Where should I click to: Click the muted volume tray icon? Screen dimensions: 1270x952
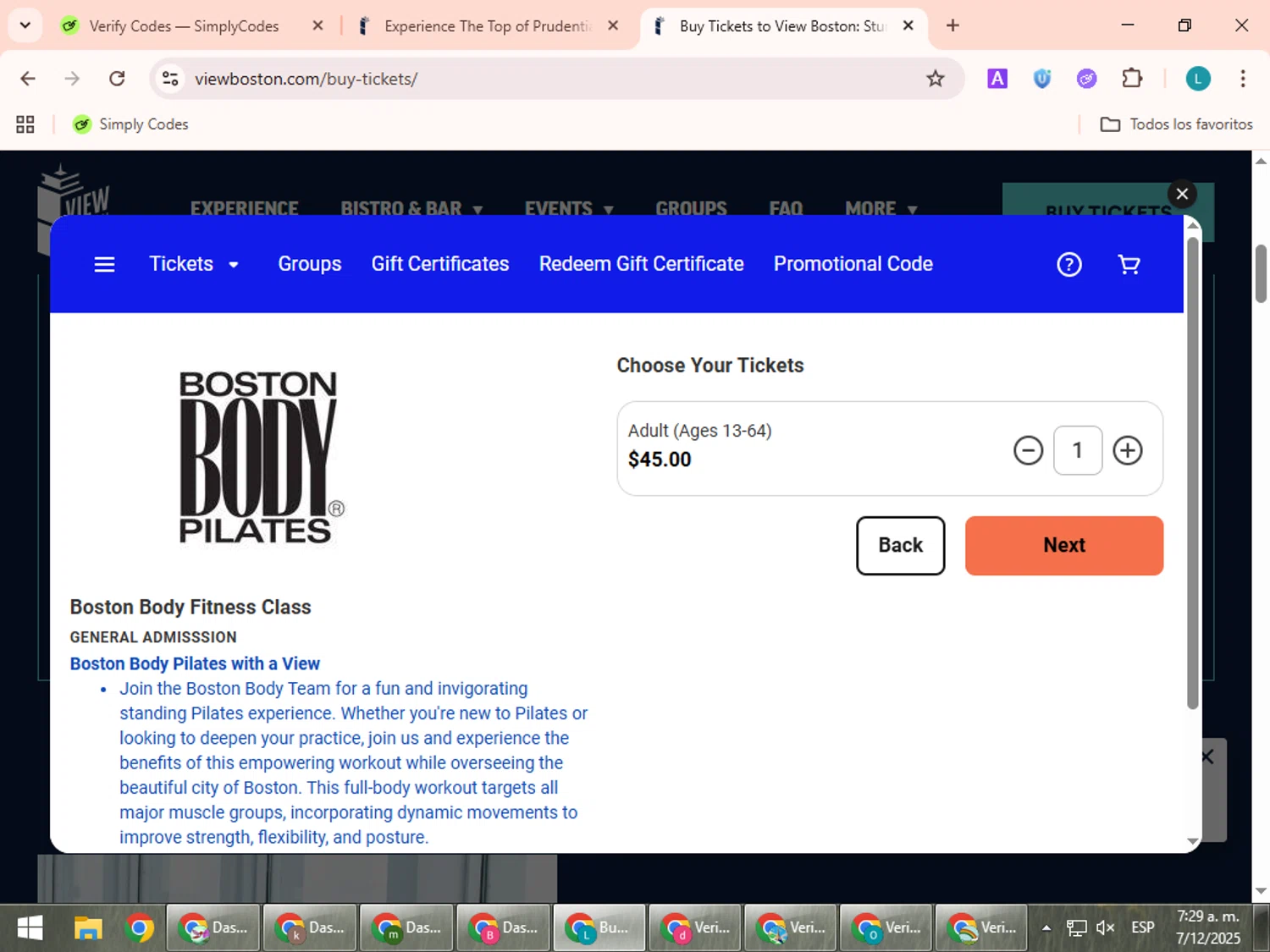coord(1105,927)
